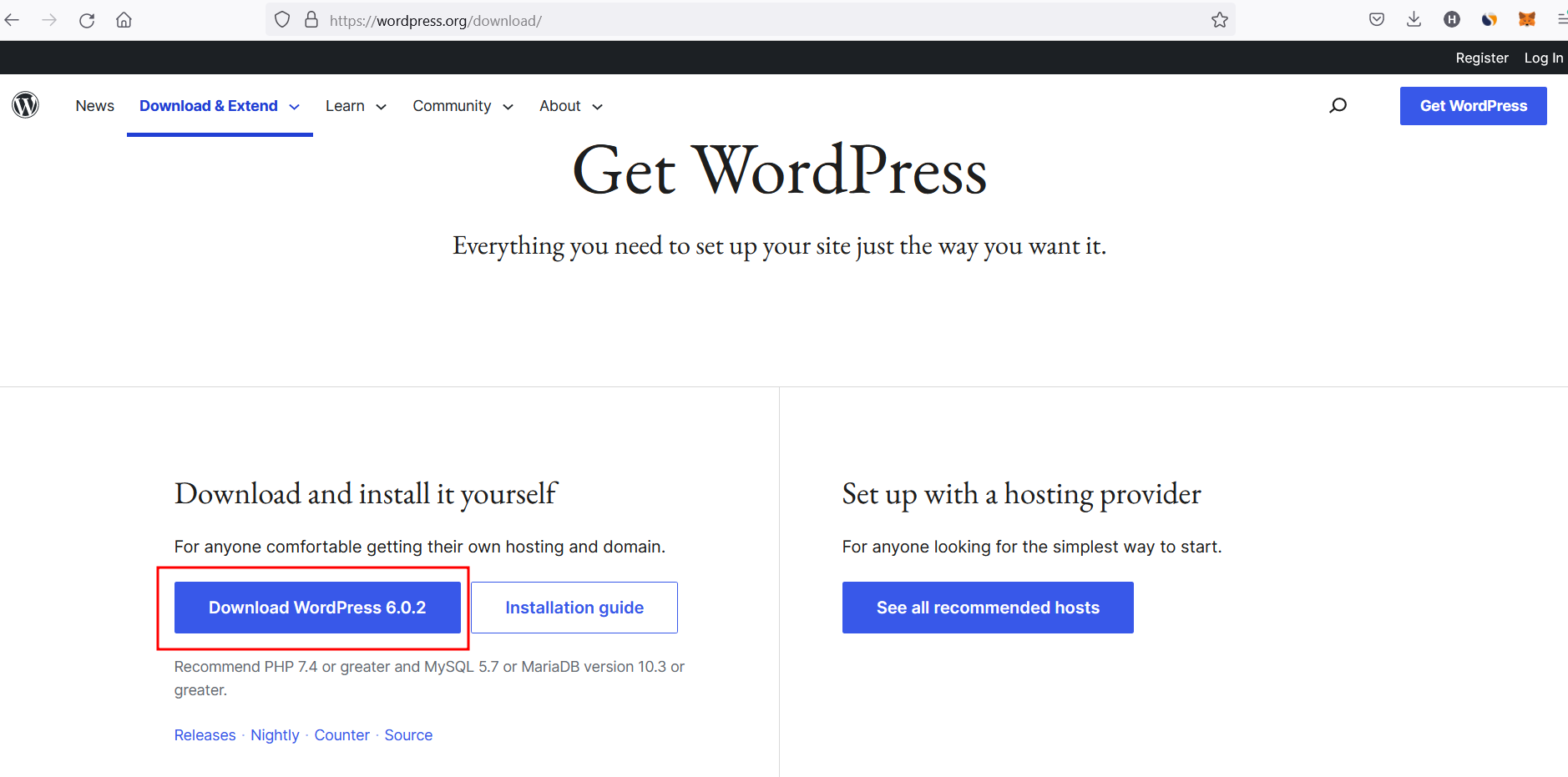
Task: Click the 'Set up with a hosting provider' heading
Action: coord(1021,494)
